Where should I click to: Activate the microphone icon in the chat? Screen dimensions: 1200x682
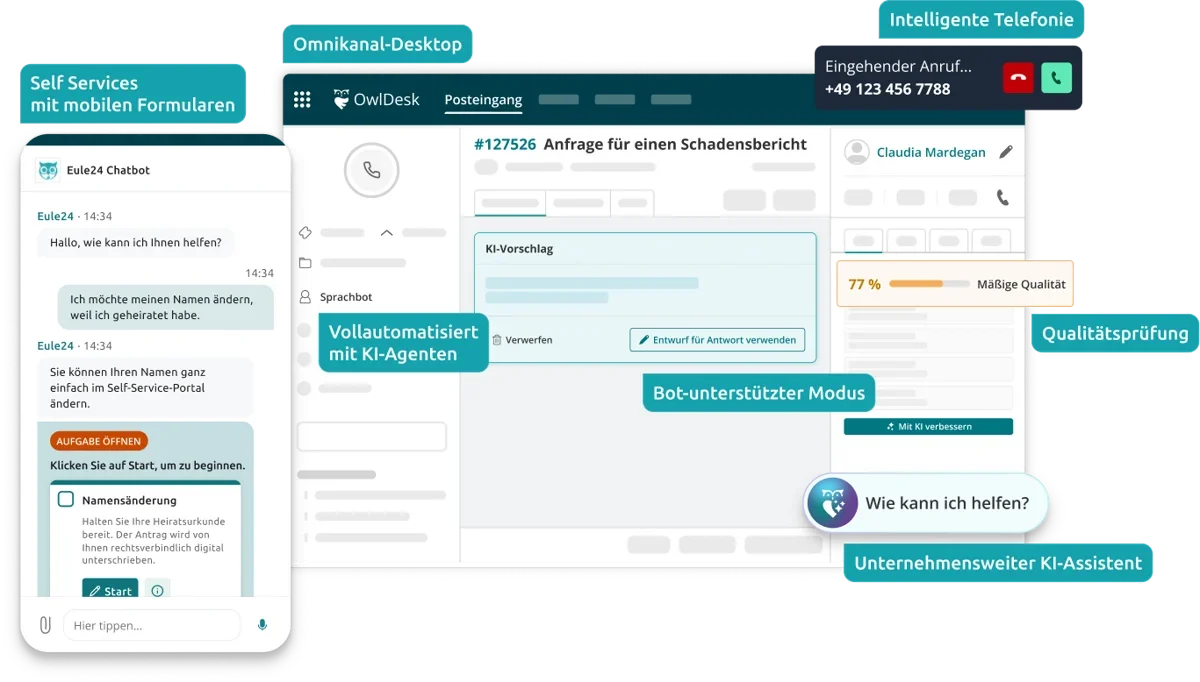pos(262,625)
